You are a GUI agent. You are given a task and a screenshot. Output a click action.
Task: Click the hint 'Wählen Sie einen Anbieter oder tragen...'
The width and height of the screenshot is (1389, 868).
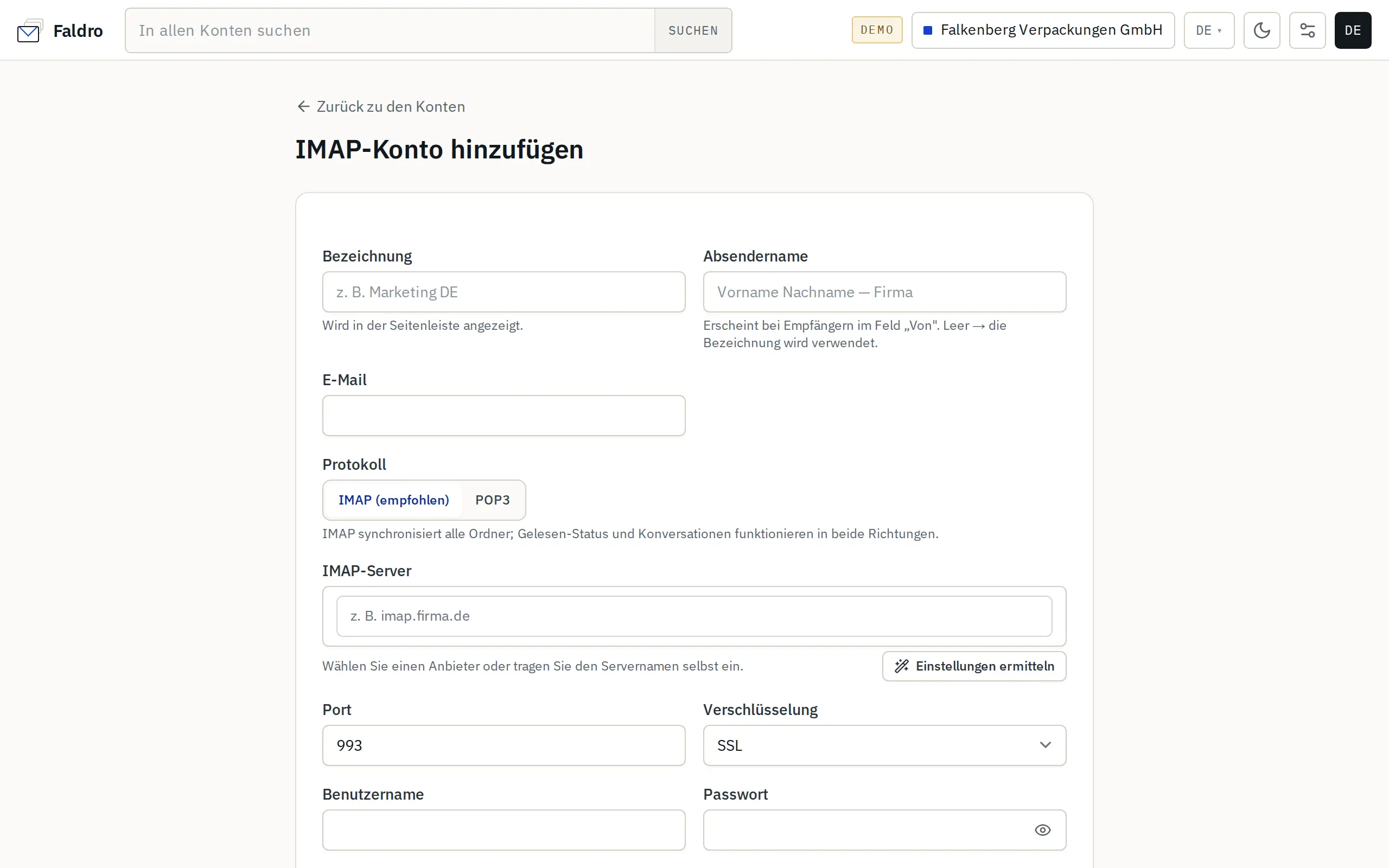533,666
